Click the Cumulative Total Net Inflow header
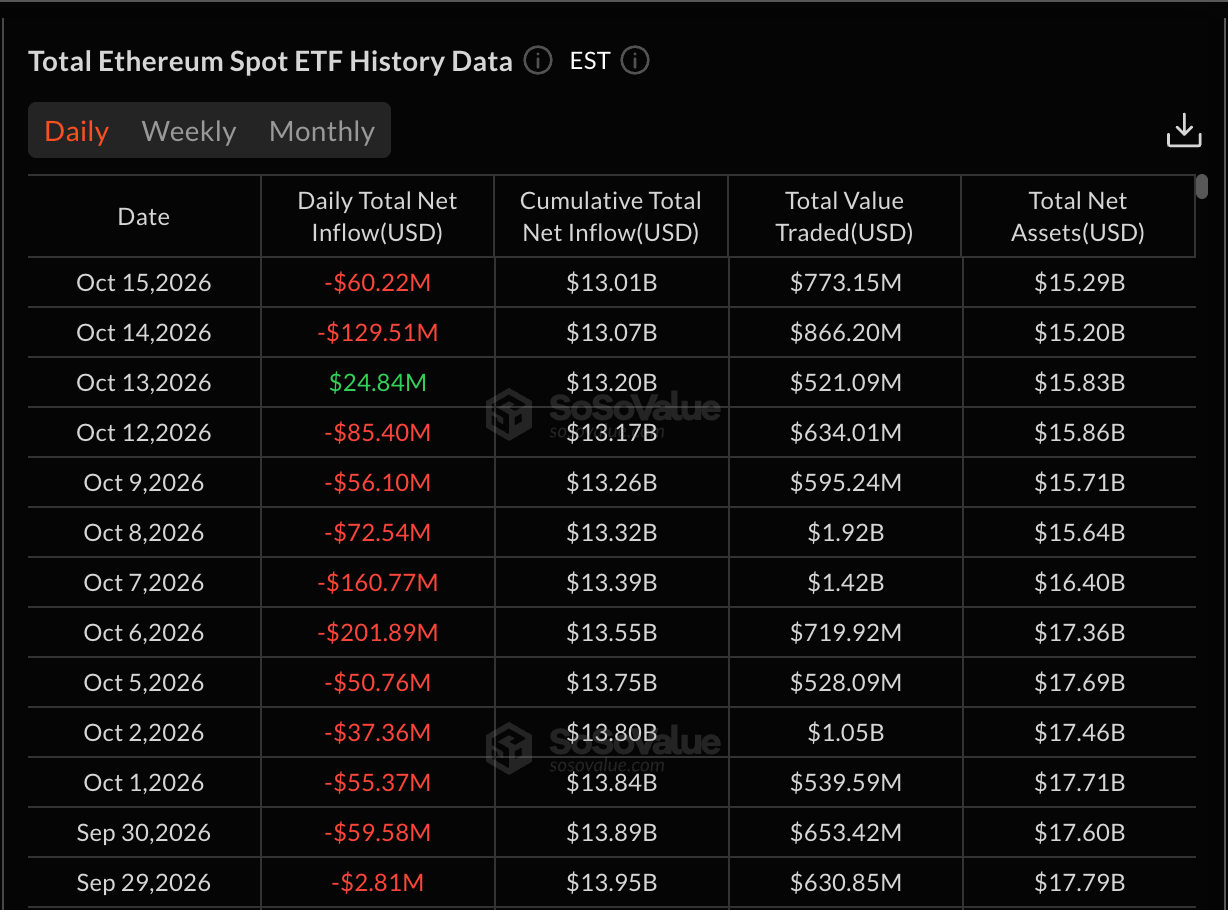 [611, 217]
